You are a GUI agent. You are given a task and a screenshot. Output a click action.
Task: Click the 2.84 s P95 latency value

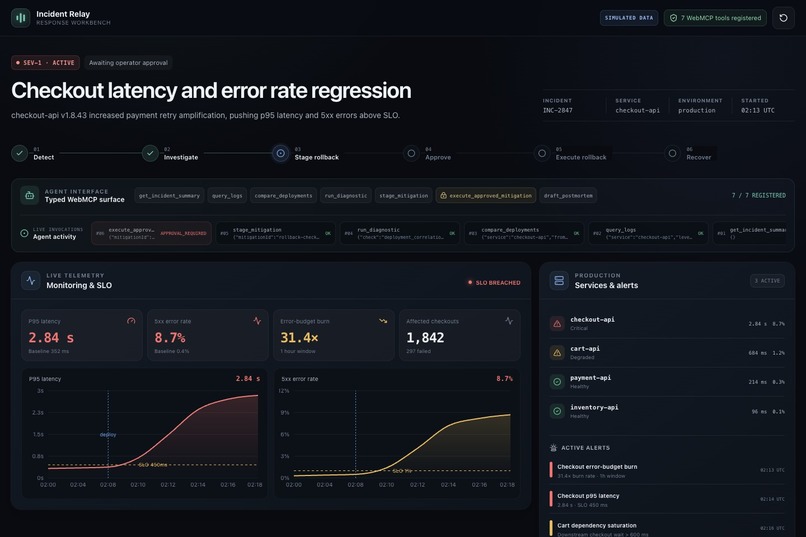[51, 338]
